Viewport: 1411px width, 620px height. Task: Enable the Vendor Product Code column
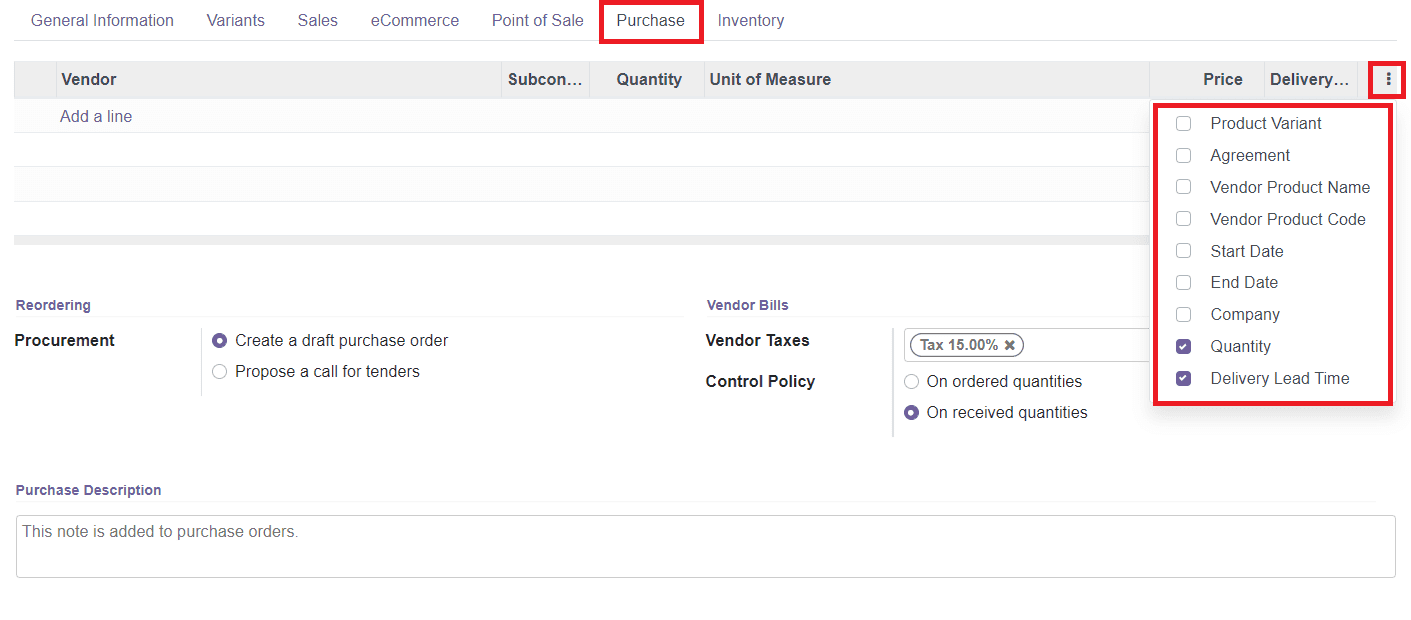tap(1183, 218)
